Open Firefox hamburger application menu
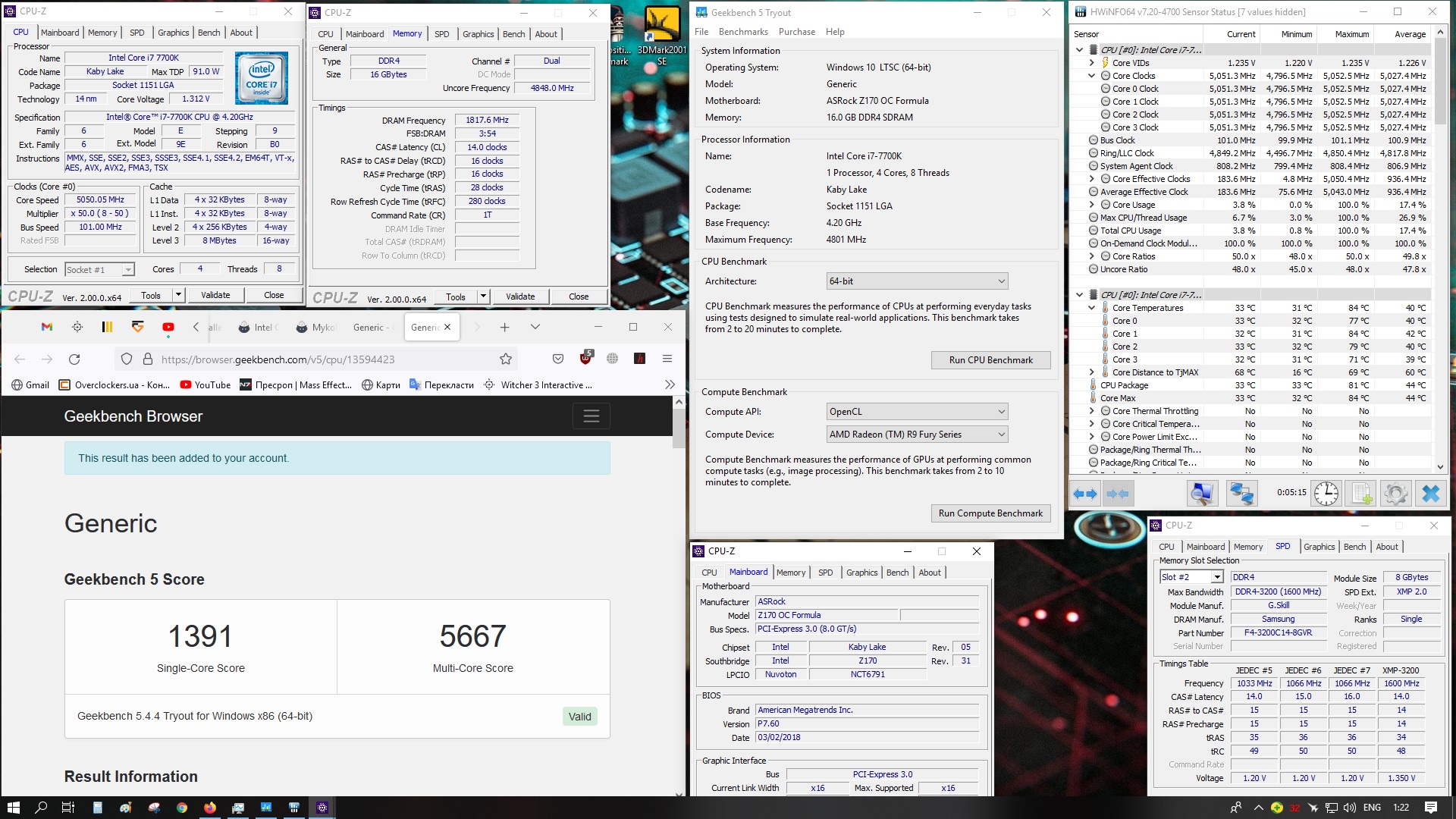Image resolution: width=1456 pixels, height=819 pixels. 667,359
